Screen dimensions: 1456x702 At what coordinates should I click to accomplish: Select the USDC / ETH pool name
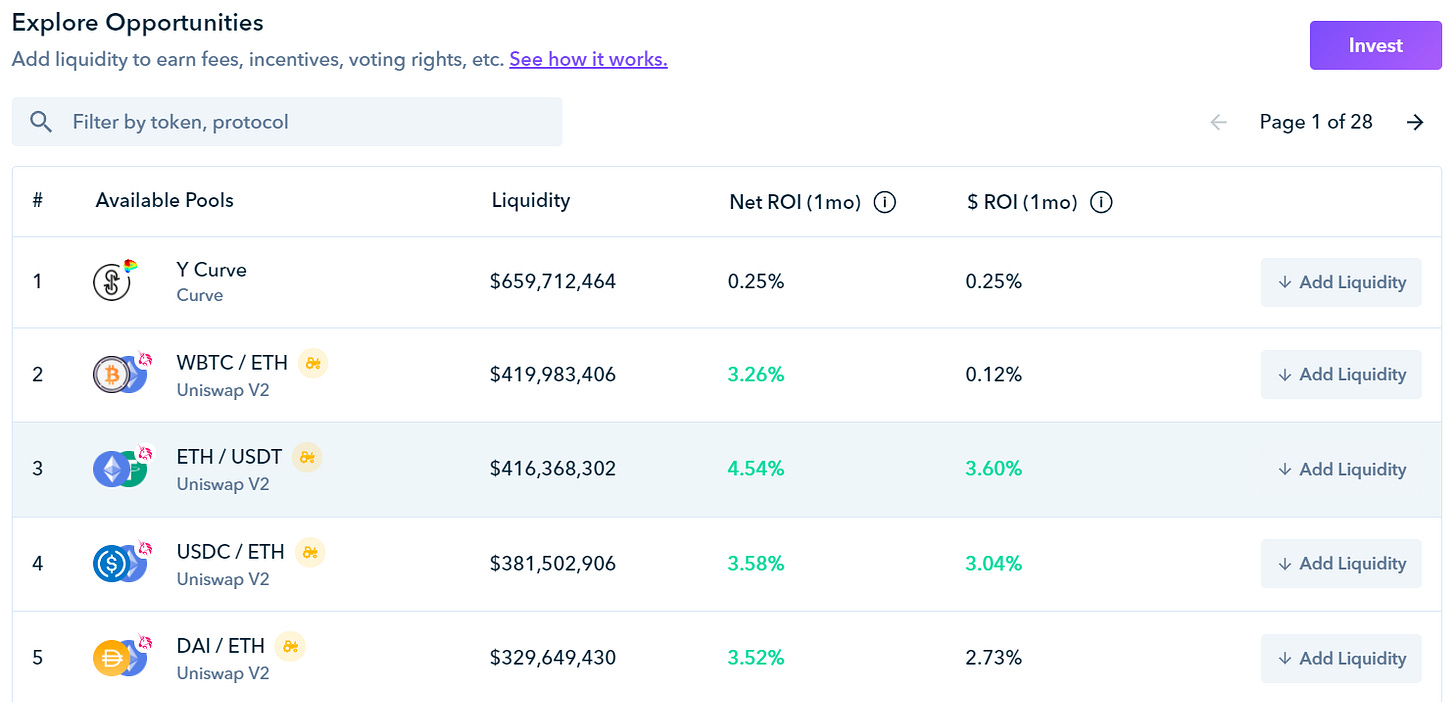pos(230,552)
